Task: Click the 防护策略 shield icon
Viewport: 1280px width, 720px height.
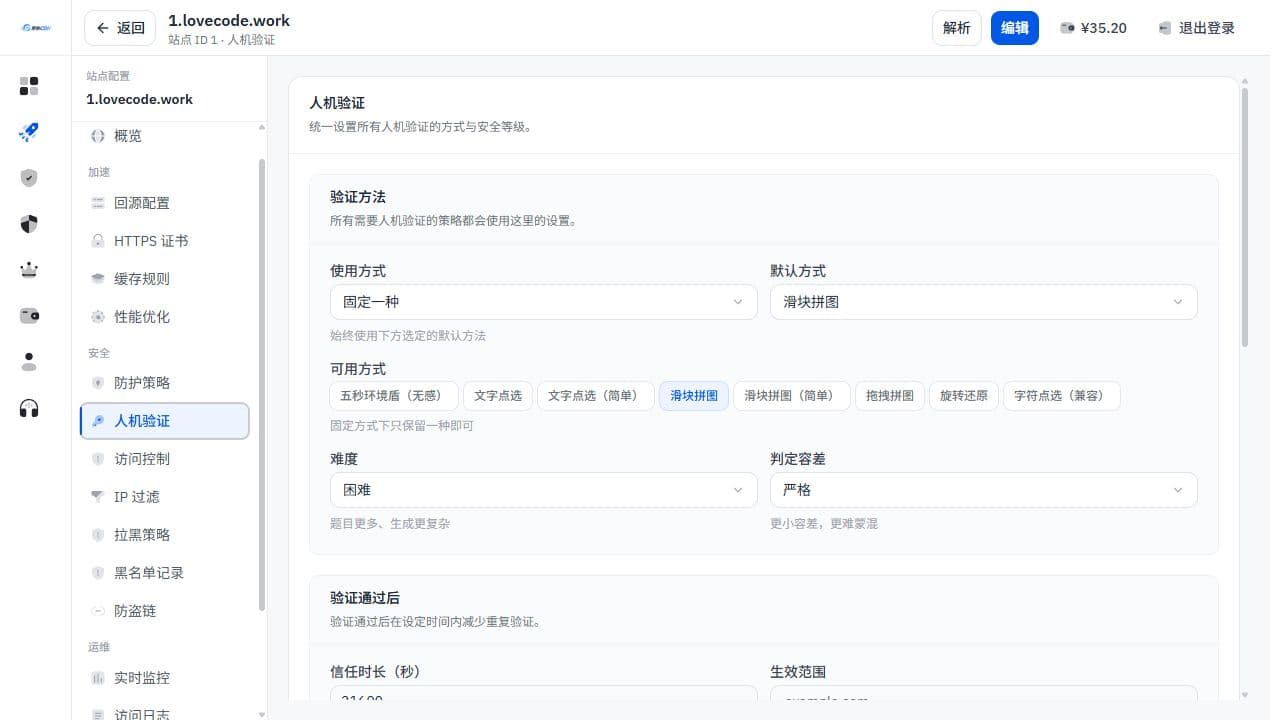Action: click(98, 383)
